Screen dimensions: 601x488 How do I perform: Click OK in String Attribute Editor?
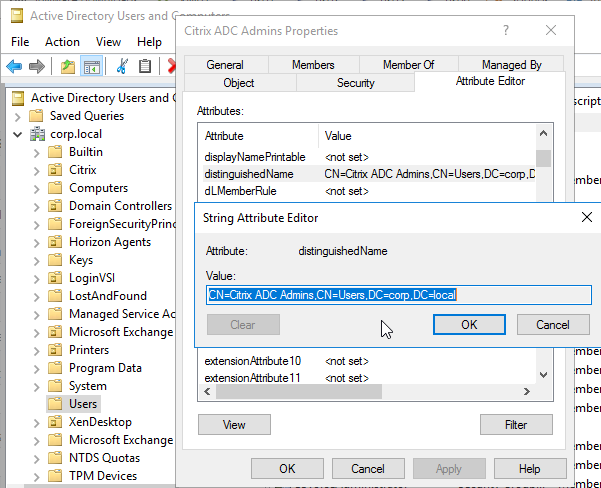pos(469,325)
